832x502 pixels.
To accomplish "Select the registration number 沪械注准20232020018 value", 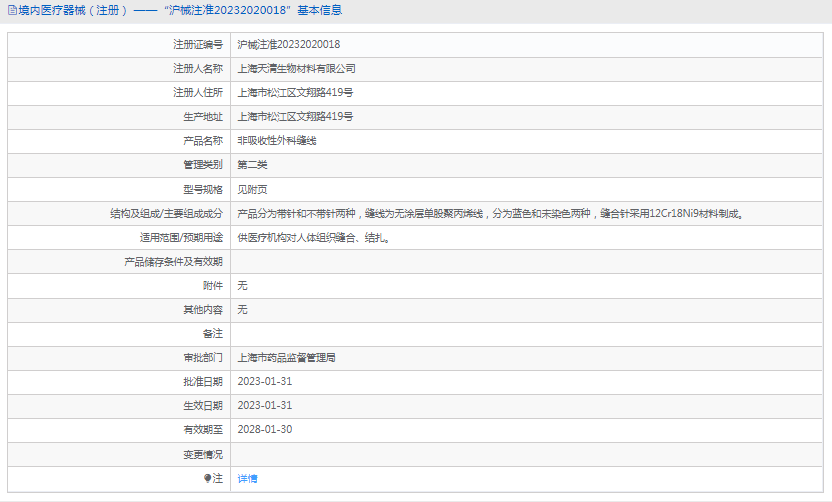I will 289,45.
